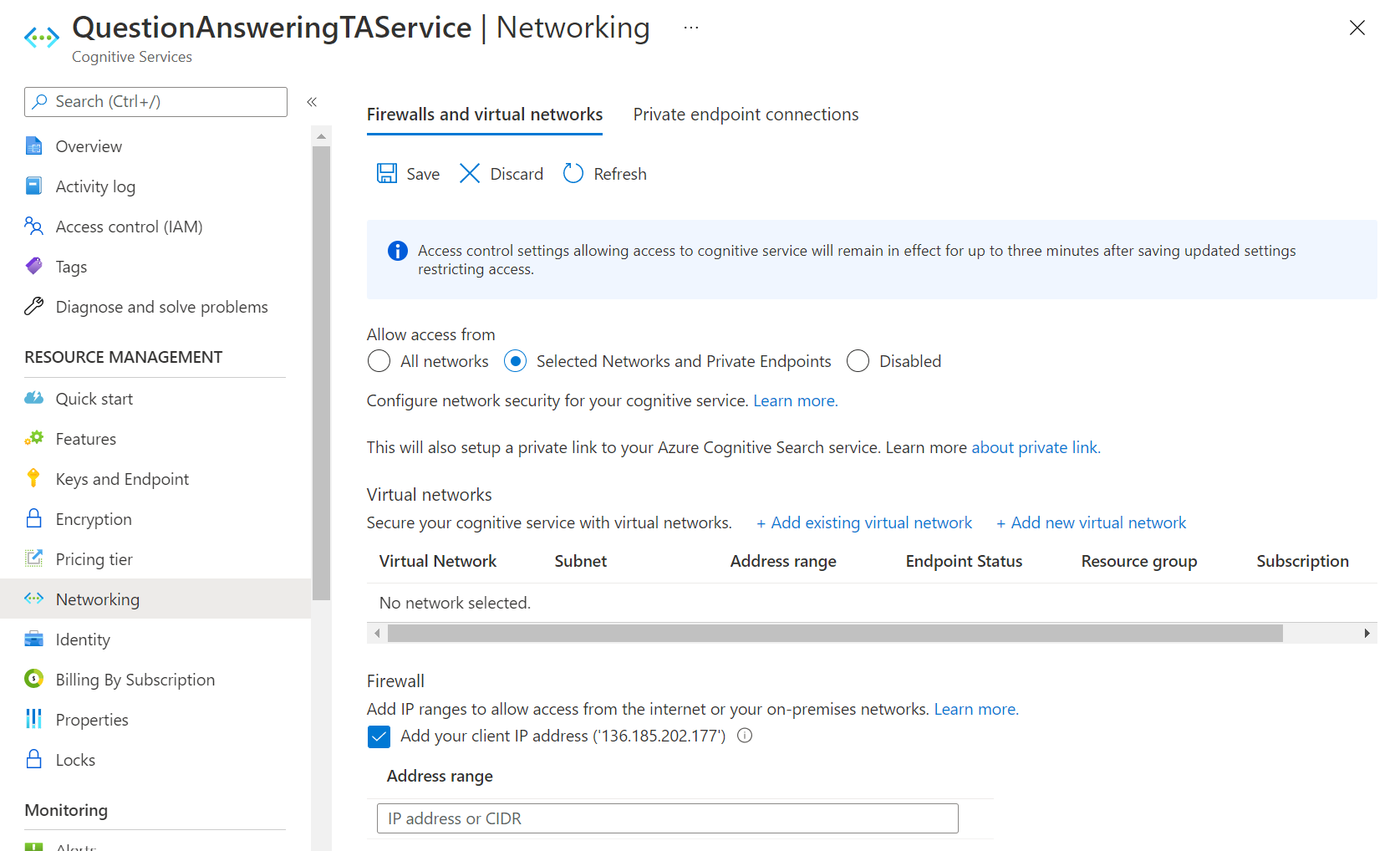
Task: Switch to Private endpoint connections tab
Action: (x=746, y=114)
